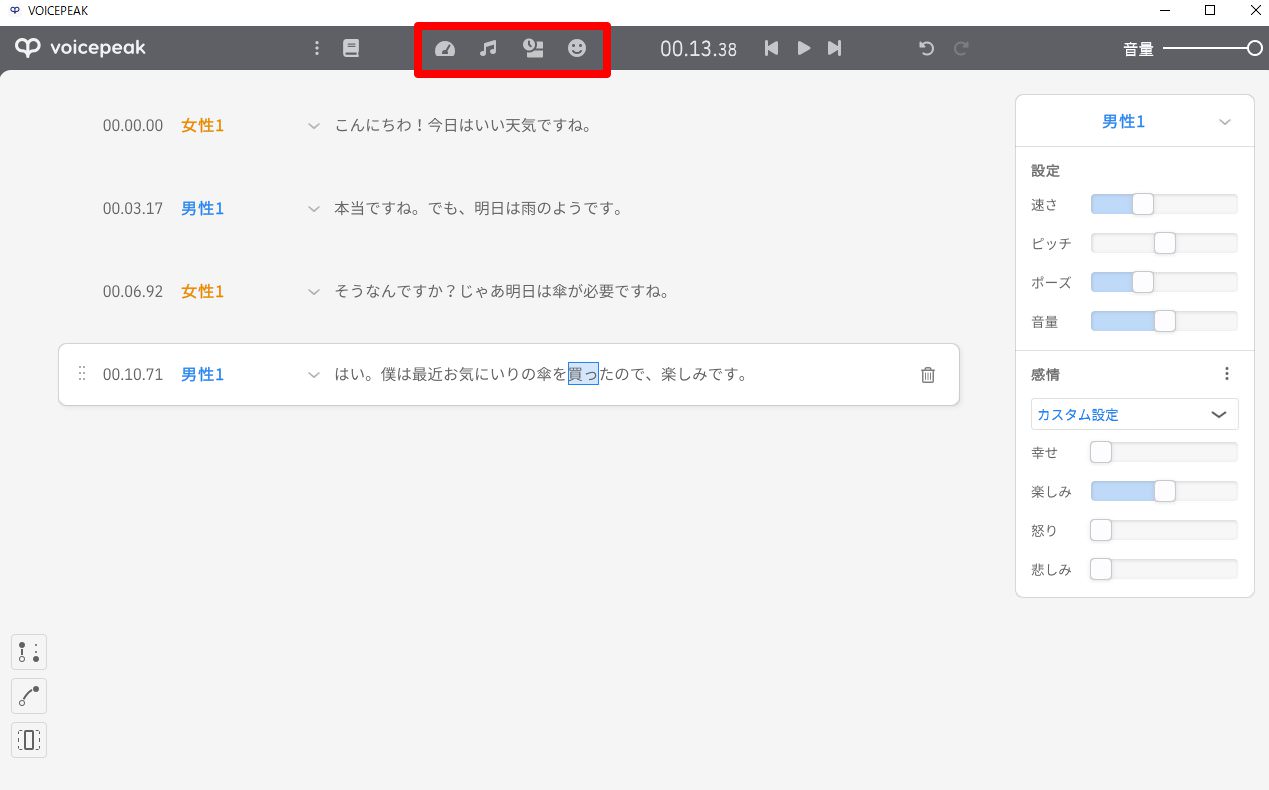Click timestamp 00.10.71

click(133, 375)
